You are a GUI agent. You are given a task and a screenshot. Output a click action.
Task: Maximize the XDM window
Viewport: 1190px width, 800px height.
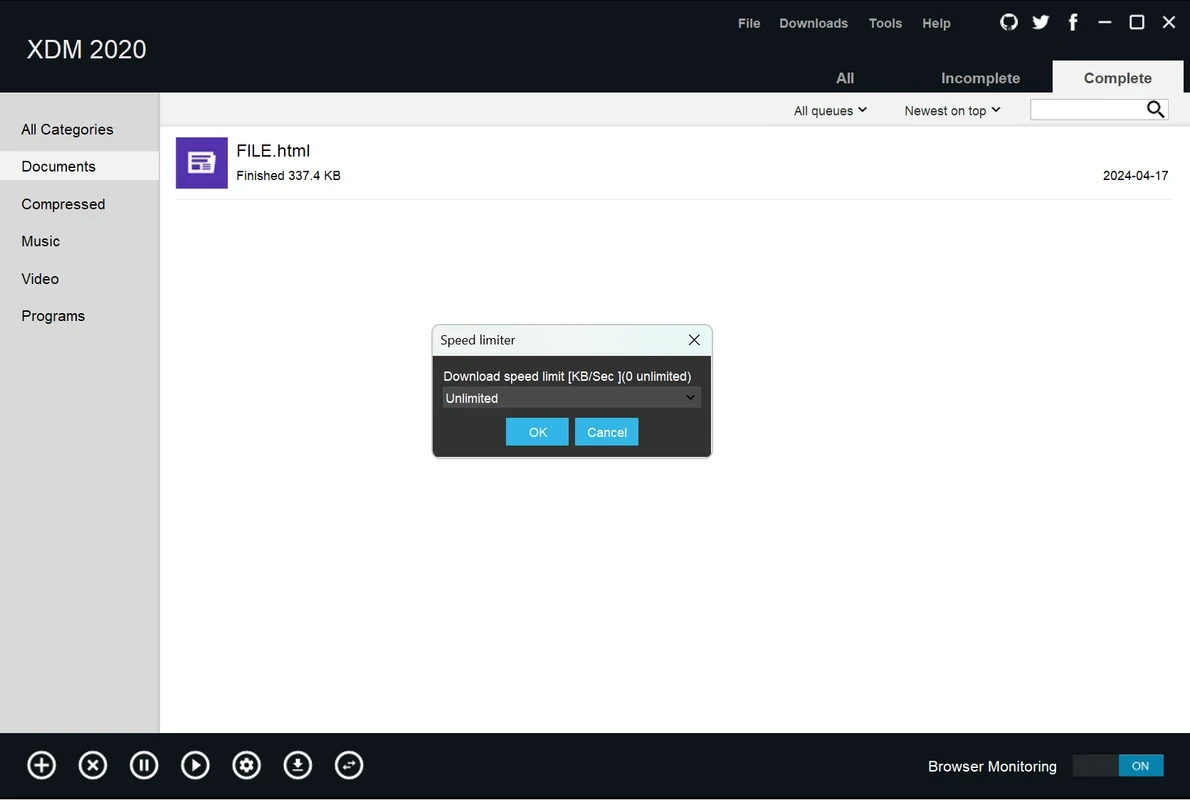tap(1136, 22)
